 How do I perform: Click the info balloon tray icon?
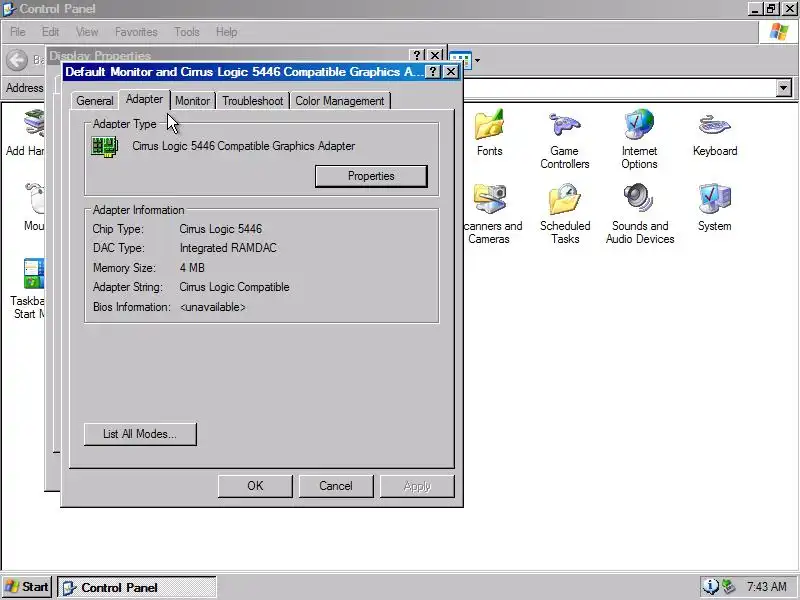[x=711, y=587]
